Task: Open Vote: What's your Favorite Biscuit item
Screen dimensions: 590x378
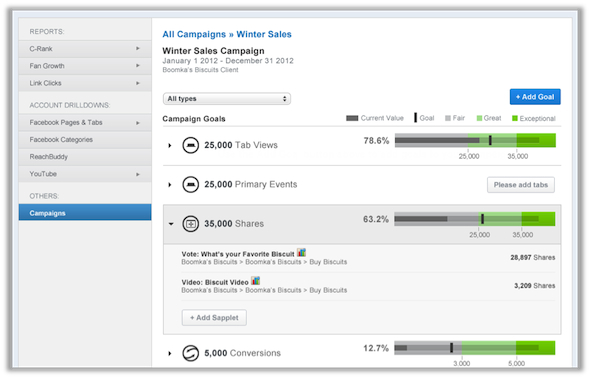Action: [x=238, y=254]
